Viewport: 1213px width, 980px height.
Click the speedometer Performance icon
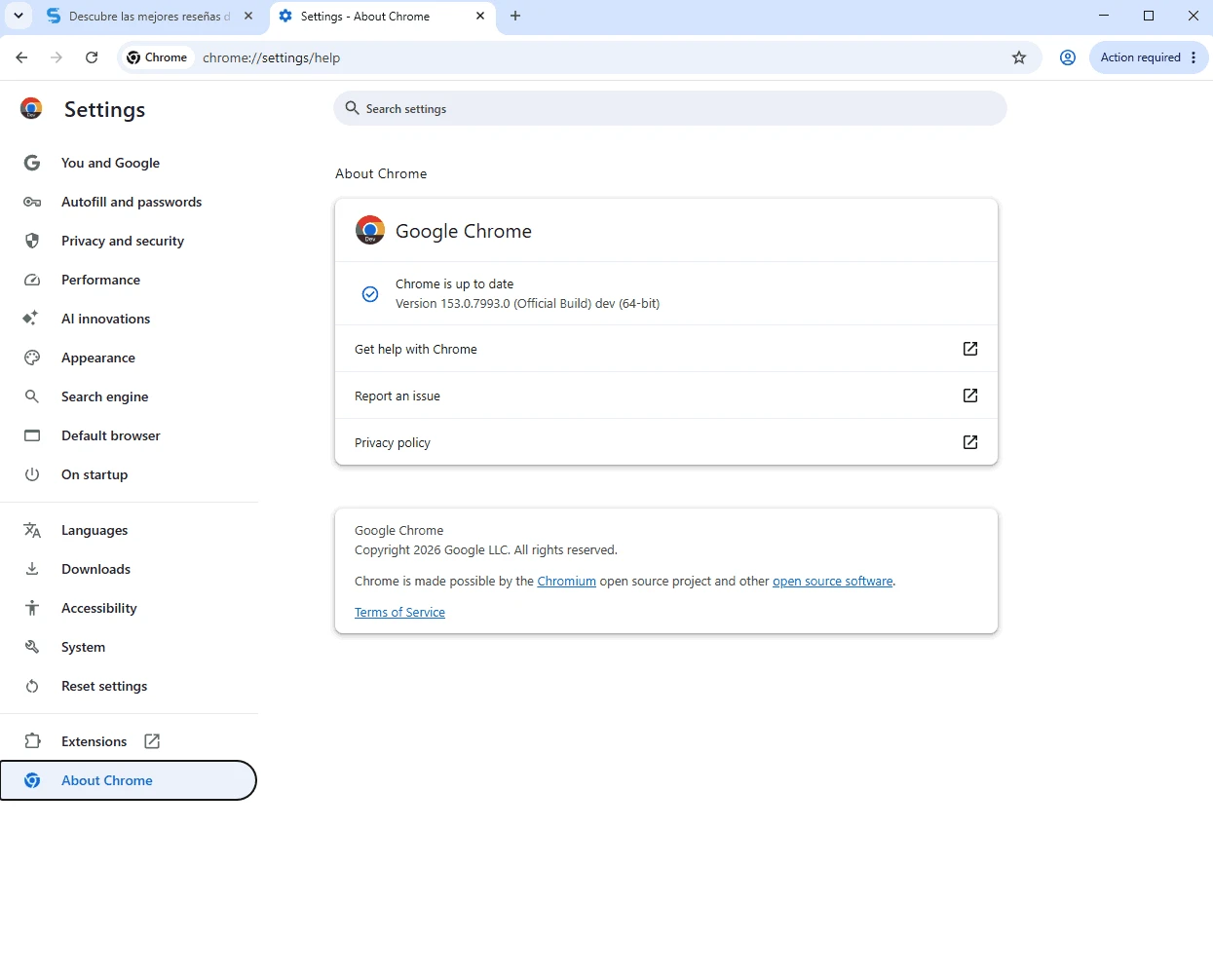32,280
